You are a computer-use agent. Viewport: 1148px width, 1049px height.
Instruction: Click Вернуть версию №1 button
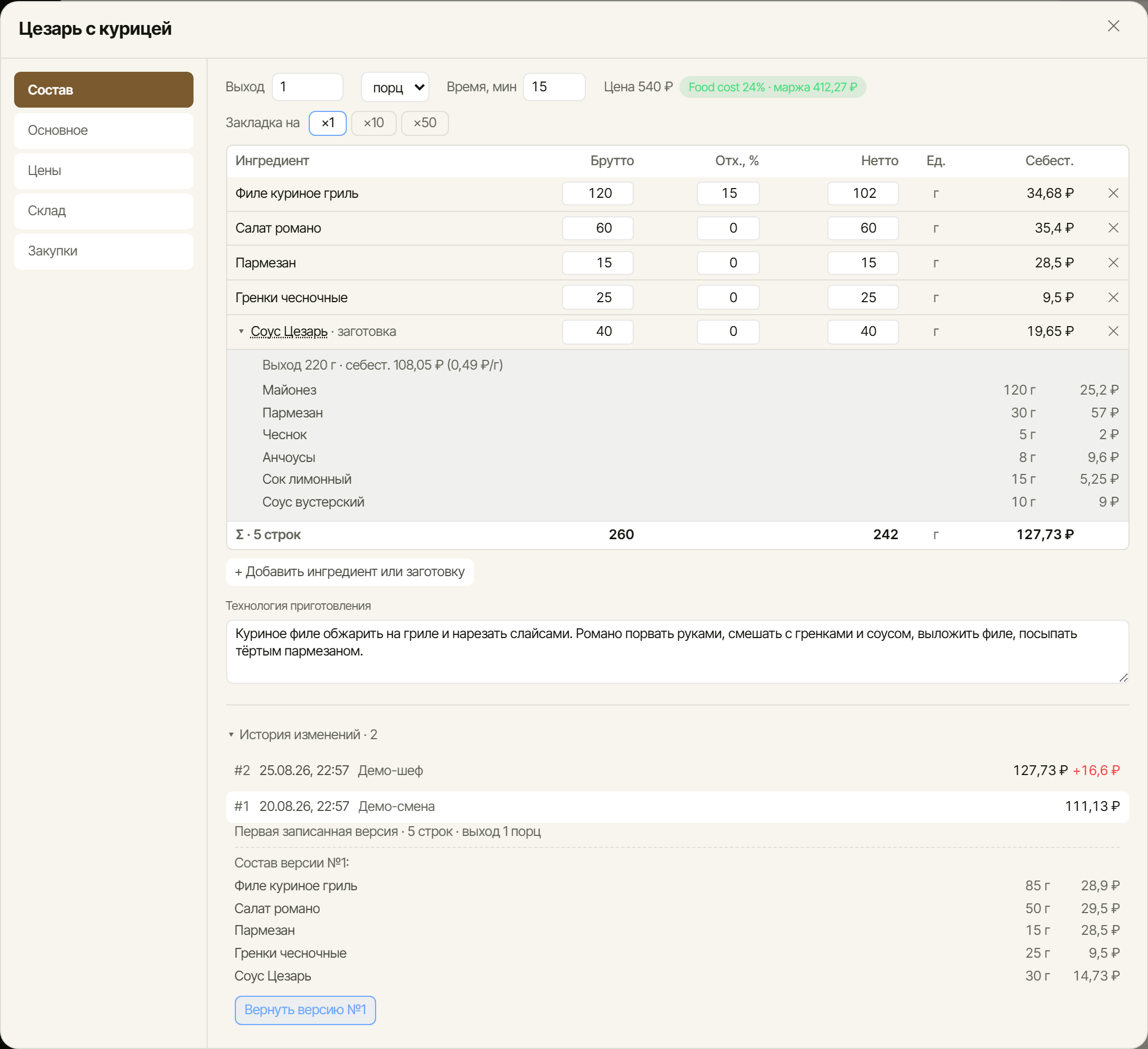[x=305, y=1010]
